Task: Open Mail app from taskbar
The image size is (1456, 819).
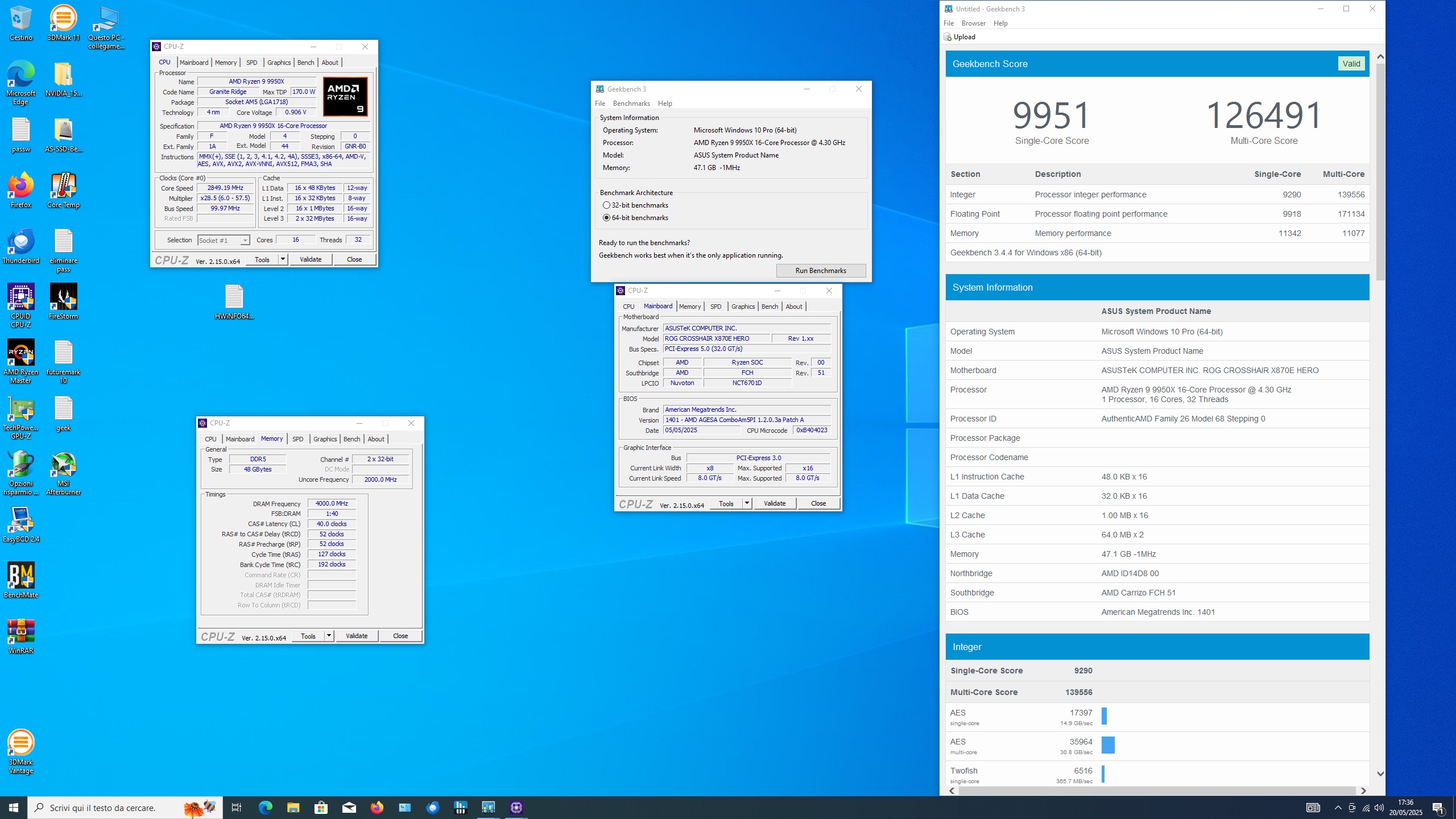Action: click(x=349, y=807)
